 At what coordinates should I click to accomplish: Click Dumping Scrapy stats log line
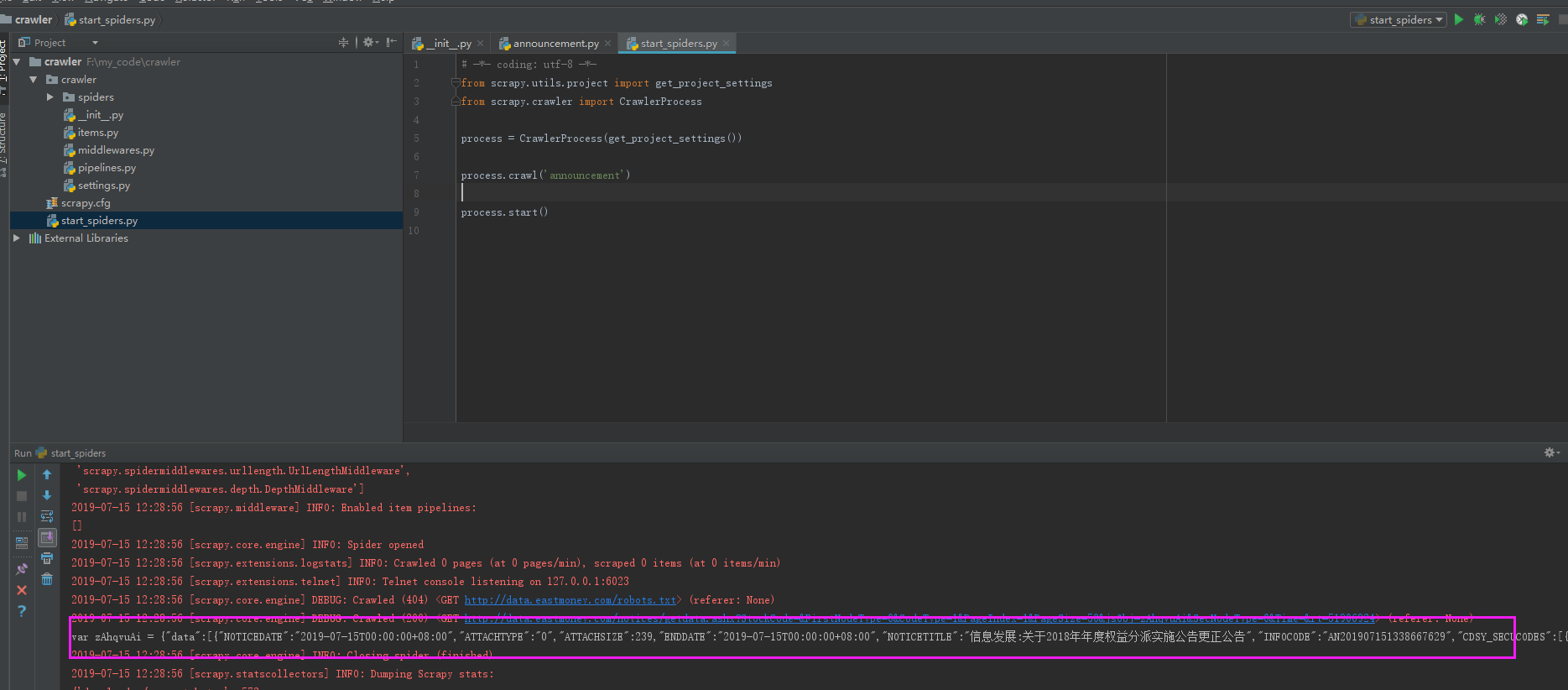[283, 674]
